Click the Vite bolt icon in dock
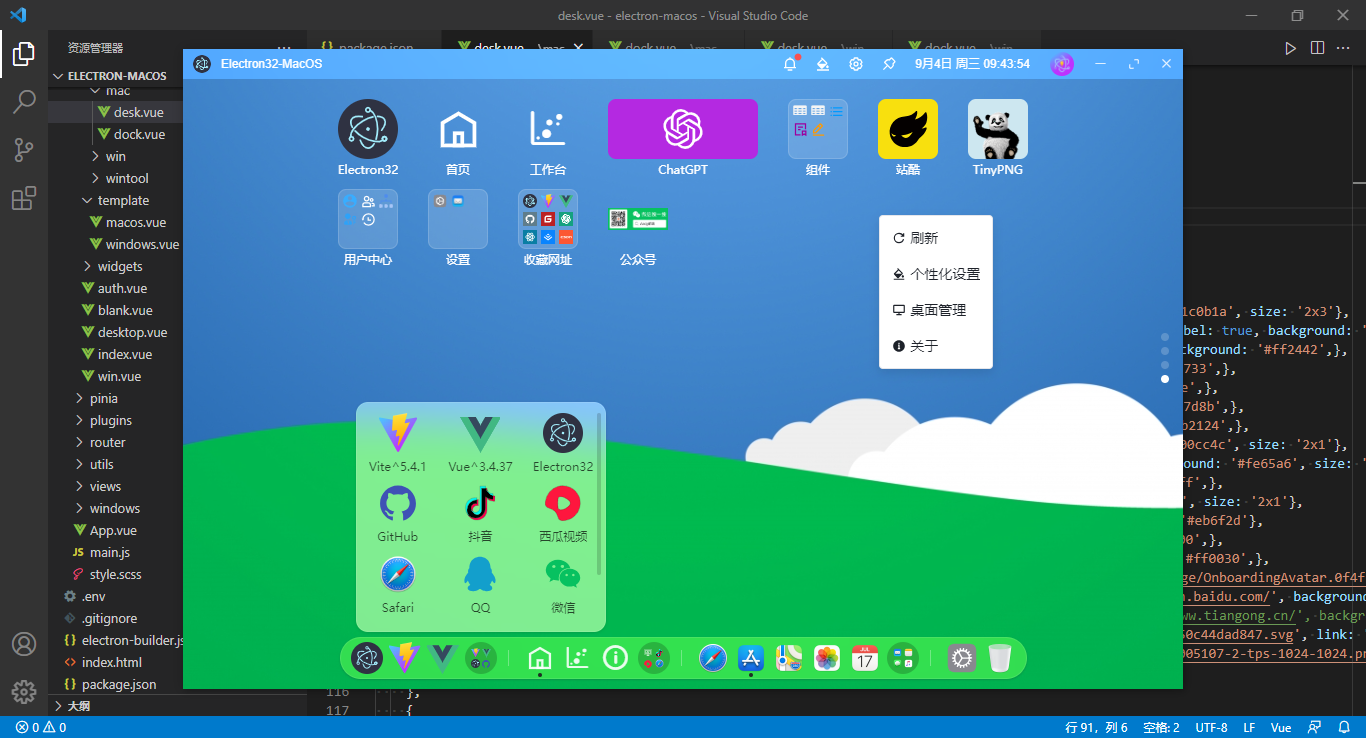1366x738 pixels. (405, 658)
